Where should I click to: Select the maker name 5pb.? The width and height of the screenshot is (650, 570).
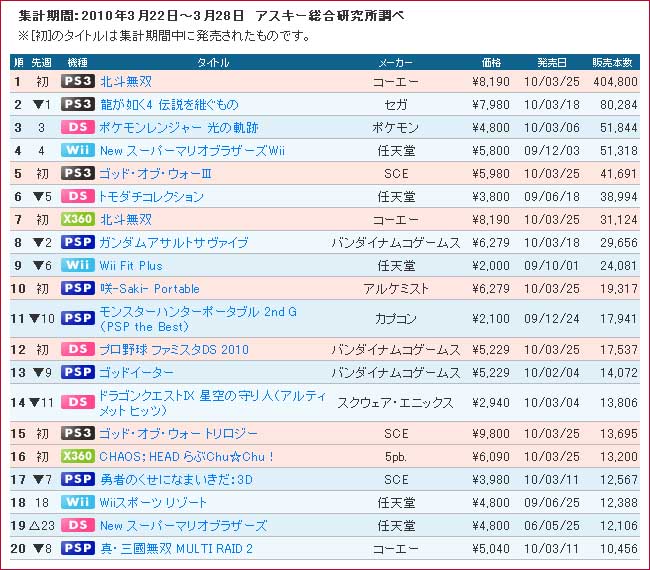[x=396, y=456]
